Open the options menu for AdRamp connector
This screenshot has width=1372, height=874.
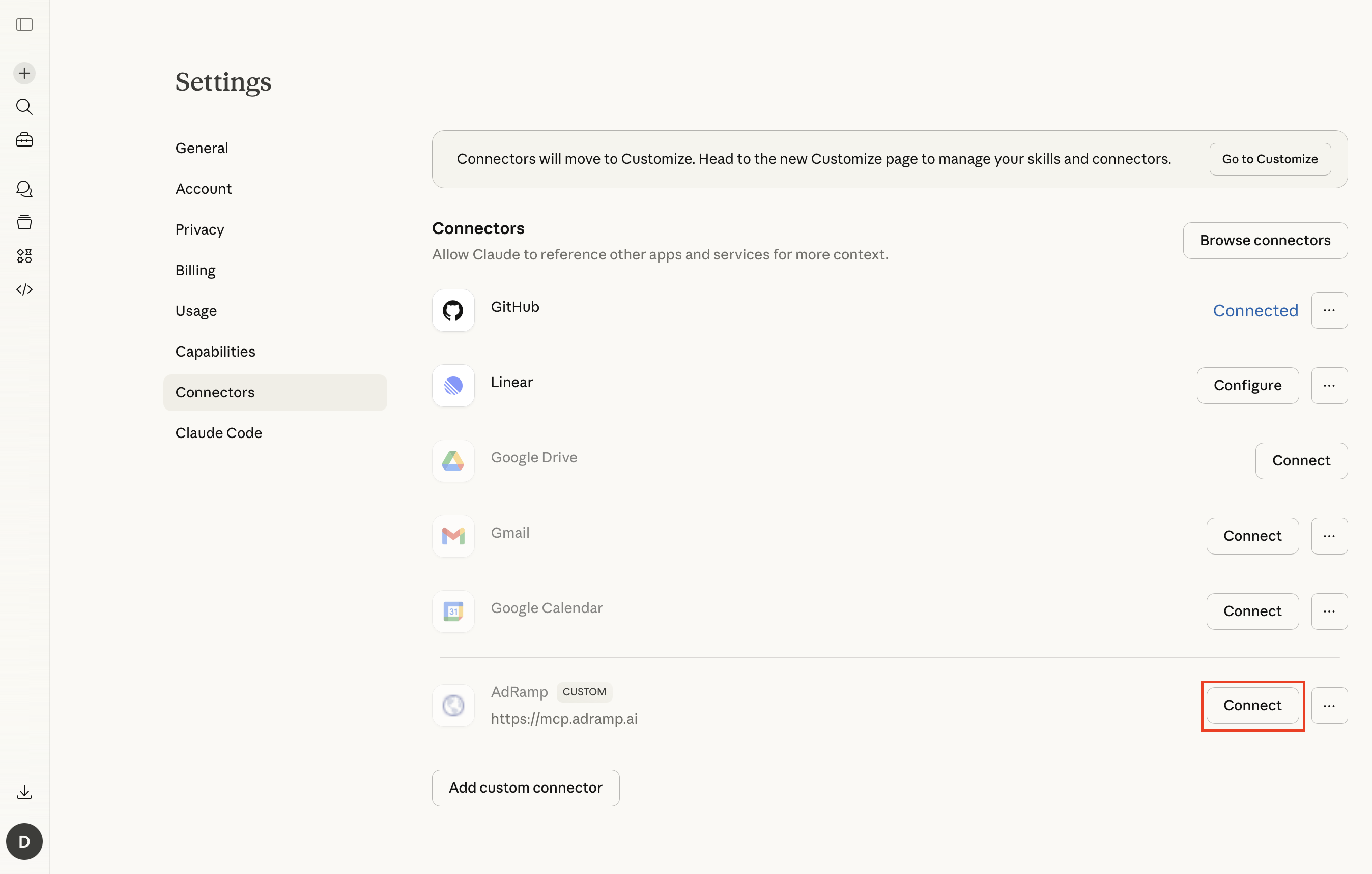1329,705
